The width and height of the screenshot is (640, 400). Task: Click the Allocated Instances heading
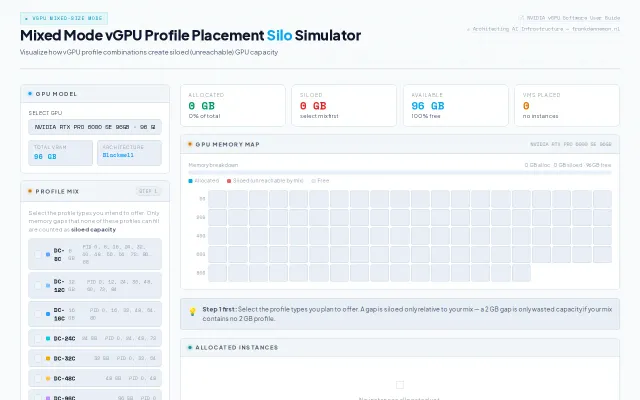pos(236,348)
